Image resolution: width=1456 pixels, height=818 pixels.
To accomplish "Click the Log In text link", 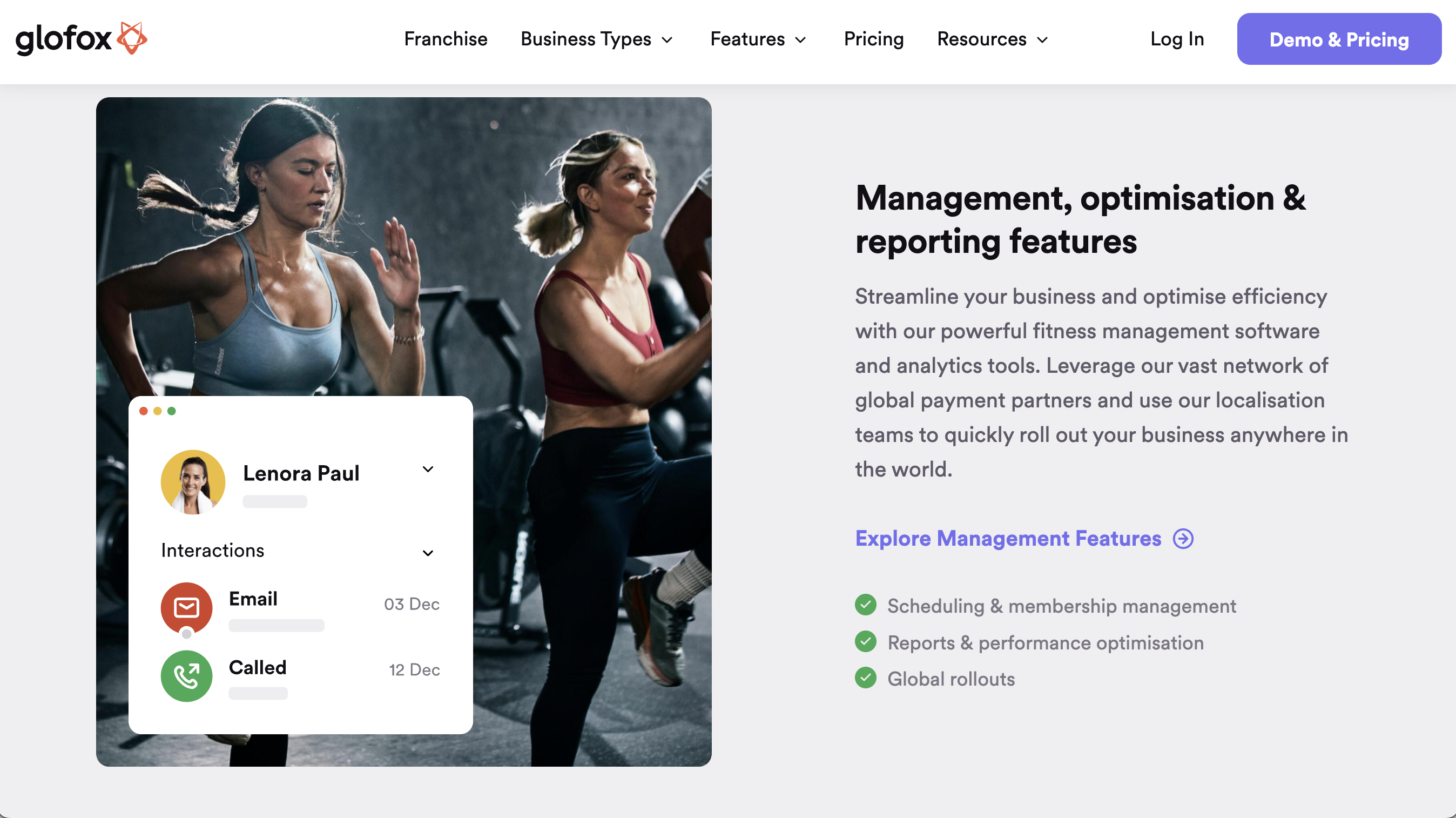I will [1177, 39].
